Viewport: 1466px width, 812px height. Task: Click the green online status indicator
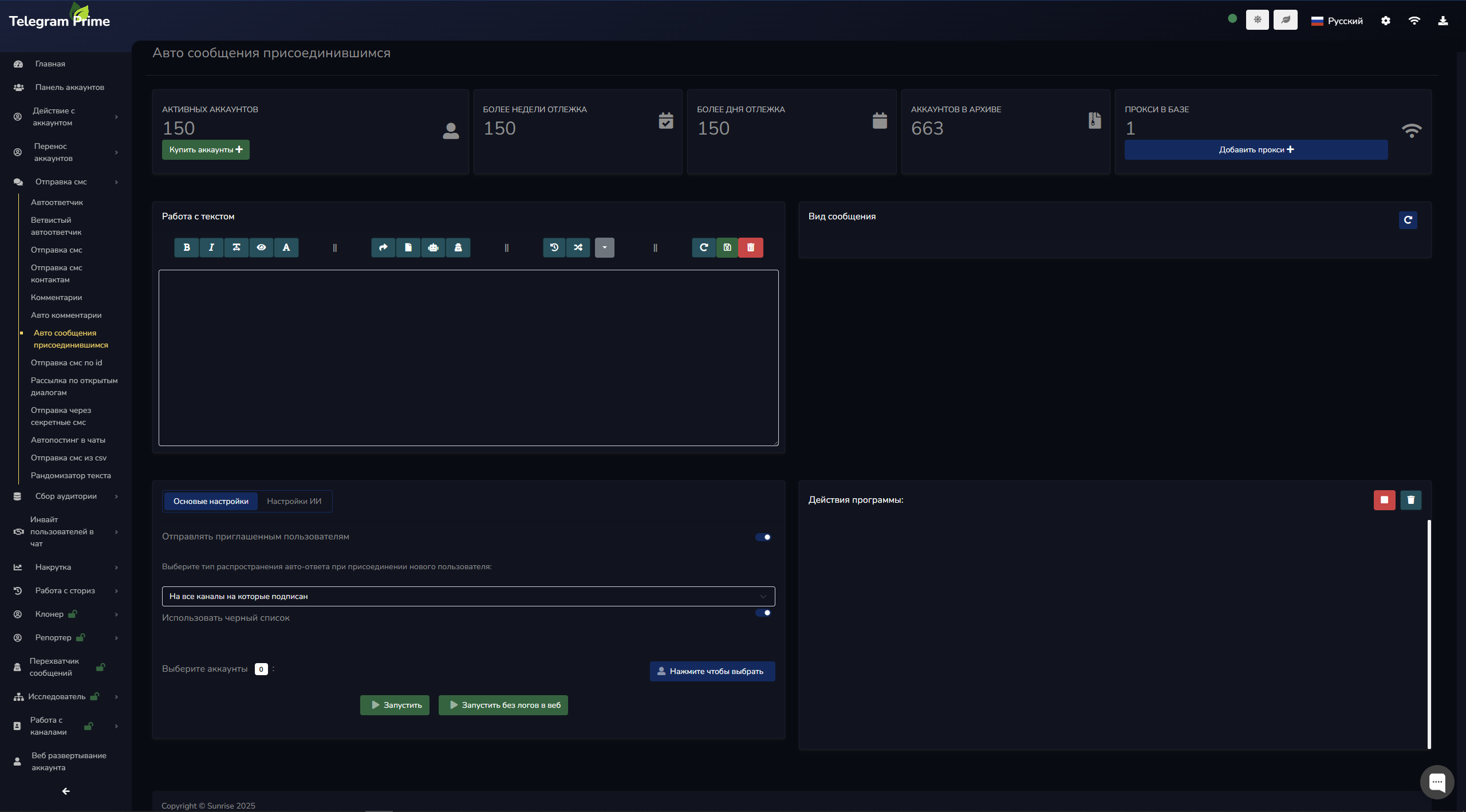pos(1232,18)
